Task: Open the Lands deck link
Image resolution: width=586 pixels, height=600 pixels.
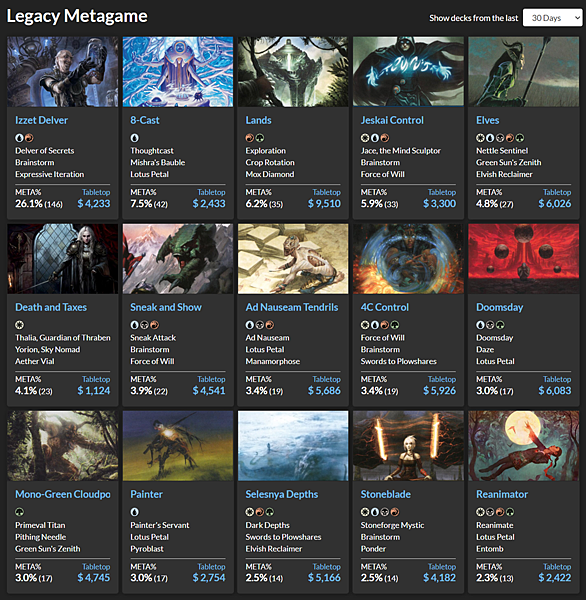Action: [x=258, y=120]
